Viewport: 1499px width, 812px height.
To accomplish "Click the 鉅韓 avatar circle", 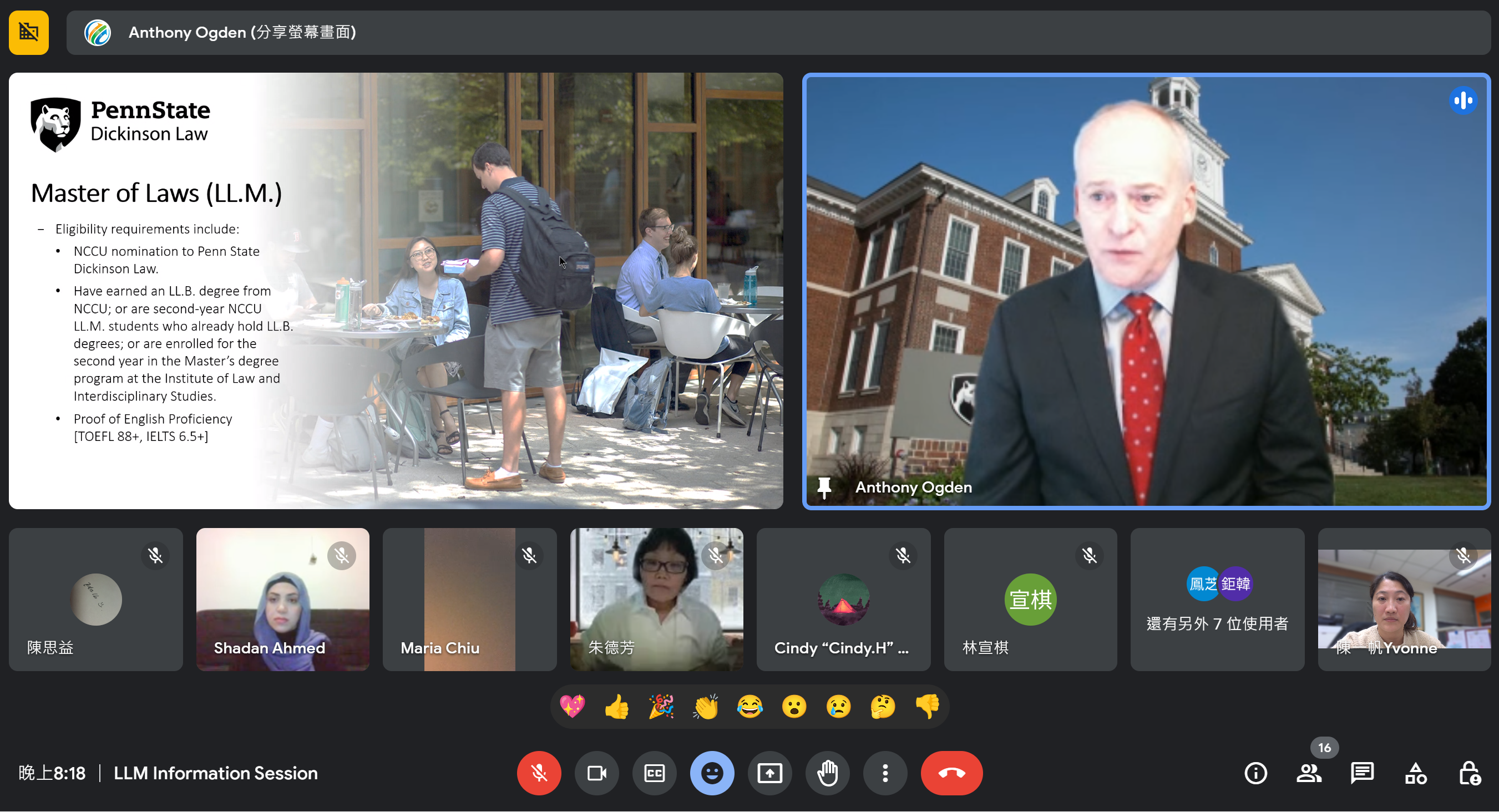I will click(1235, 583).
